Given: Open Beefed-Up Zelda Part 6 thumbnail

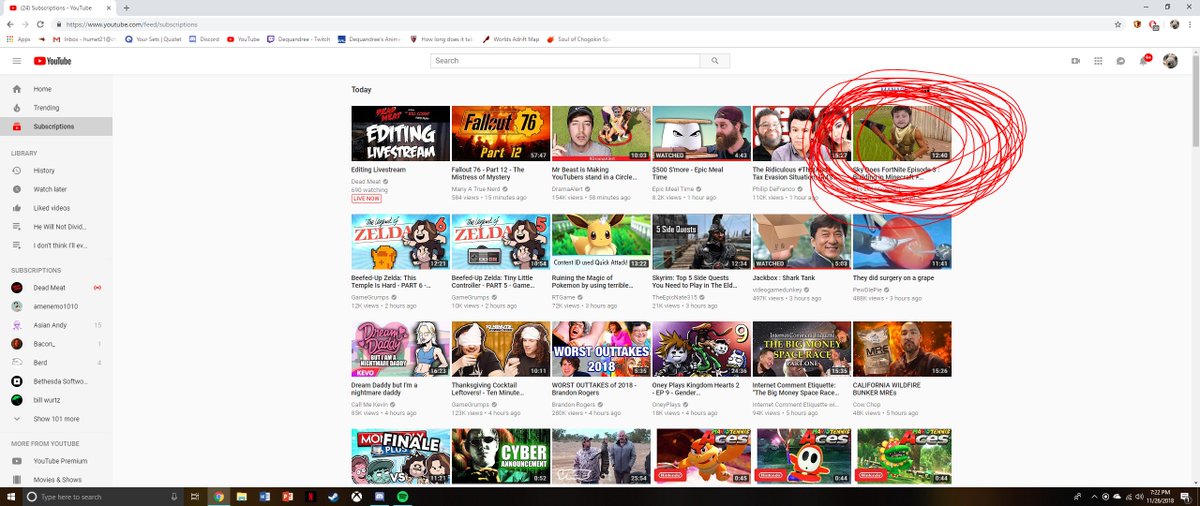Looking at the screenshot, I should 400,241.
